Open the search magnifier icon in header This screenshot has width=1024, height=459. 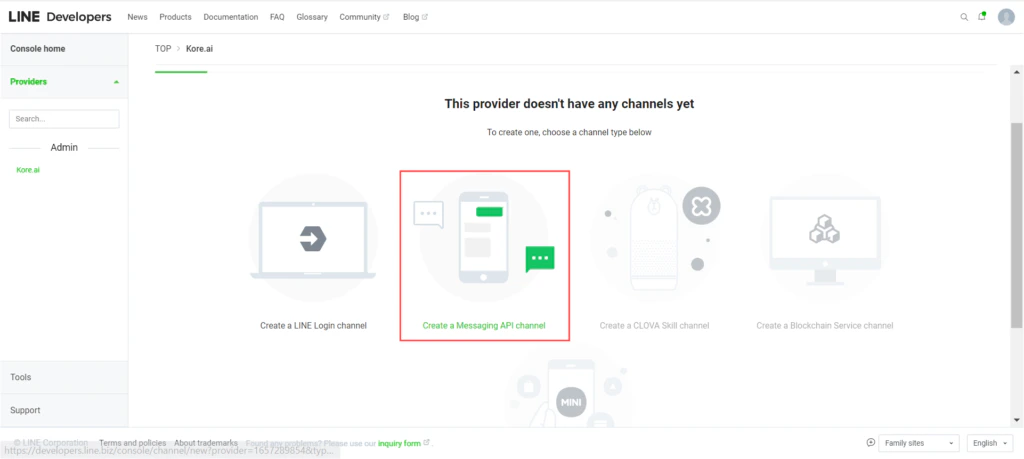click(964, 17)
